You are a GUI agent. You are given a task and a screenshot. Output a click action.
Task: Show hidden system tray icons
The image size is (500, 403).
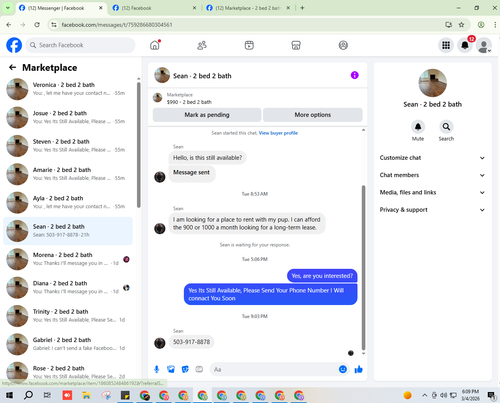(x=424, y=395)
